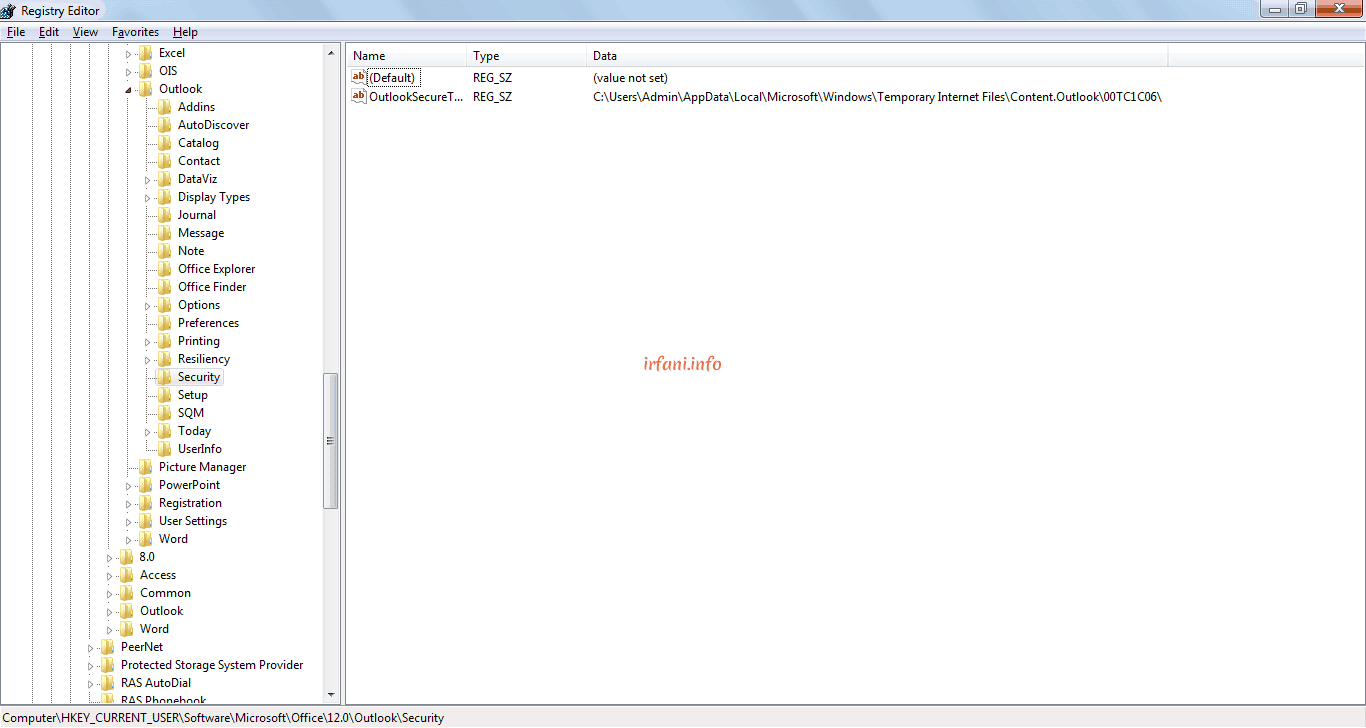Expand the Printing key
This screenshot has width=1366, height=728.
click(x=148, y=341)
